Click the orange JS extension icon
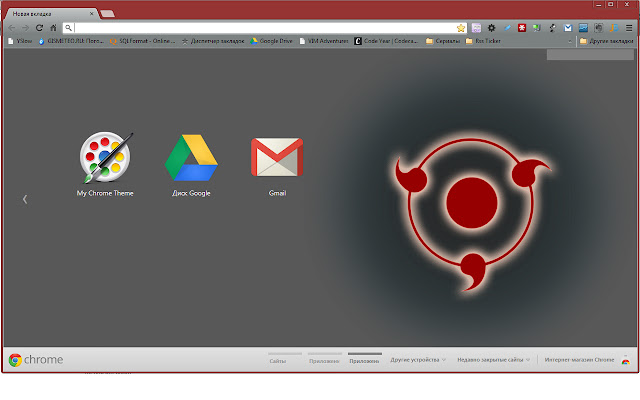The height and width of the screenshot is (400, 640). pos(613,28)
